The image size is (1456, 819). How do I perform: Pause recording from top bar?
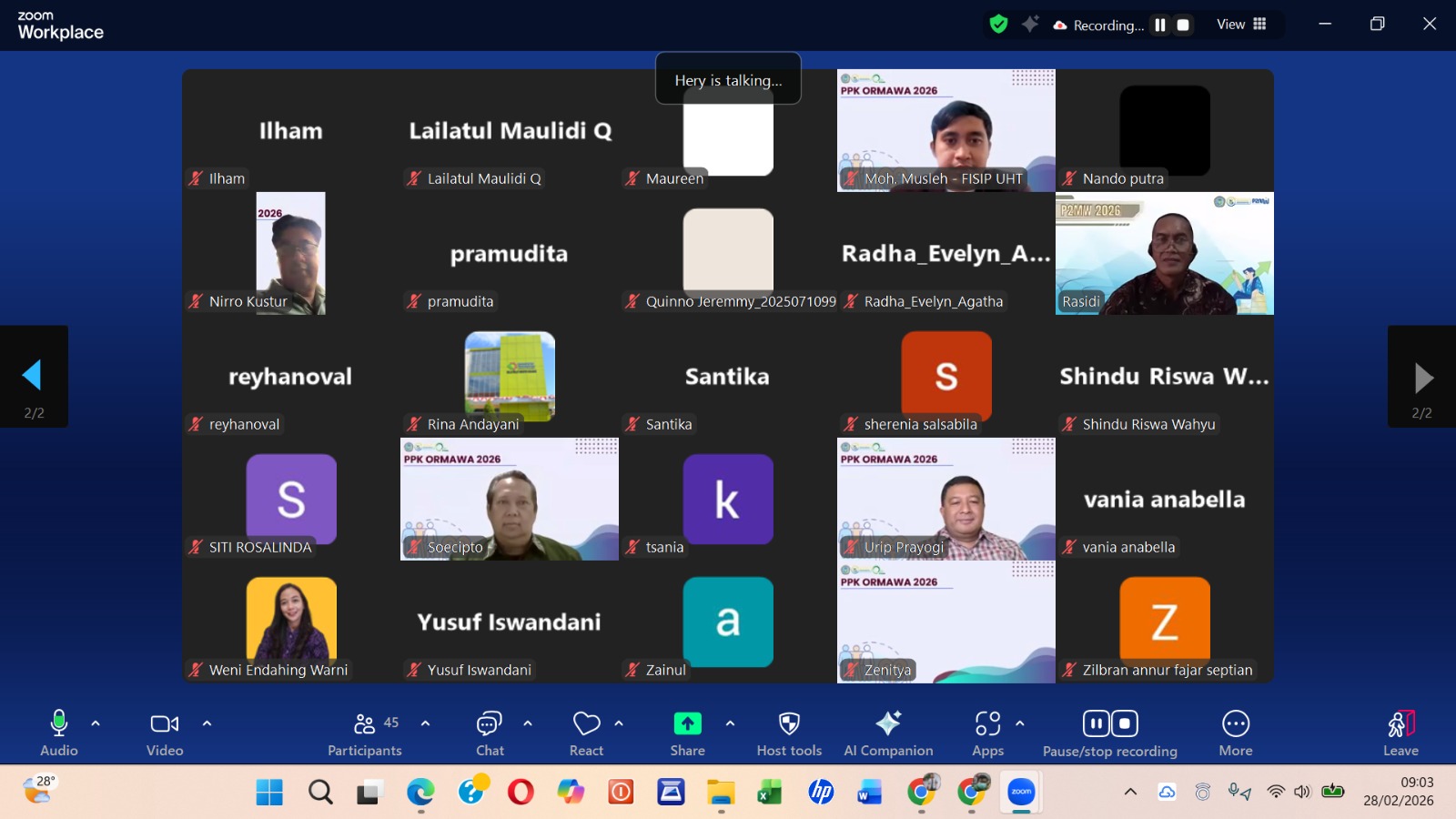click(1160, 25)
